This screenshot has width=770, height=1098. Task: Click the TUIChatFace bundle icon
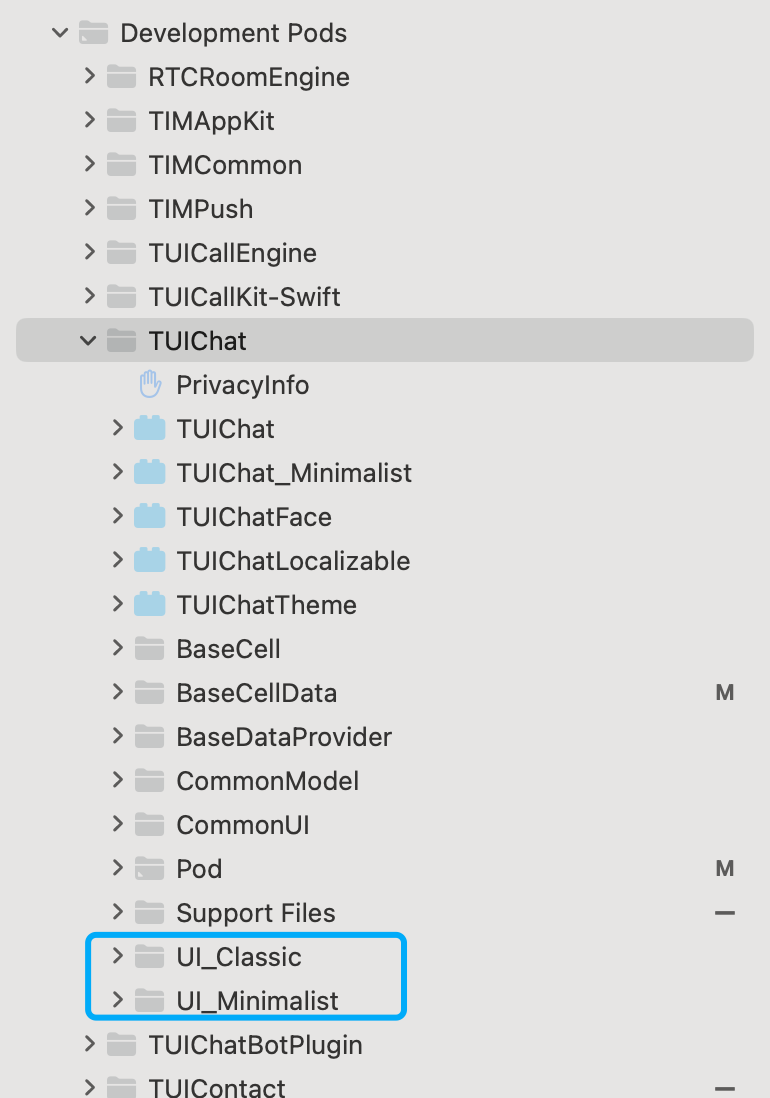149,517
